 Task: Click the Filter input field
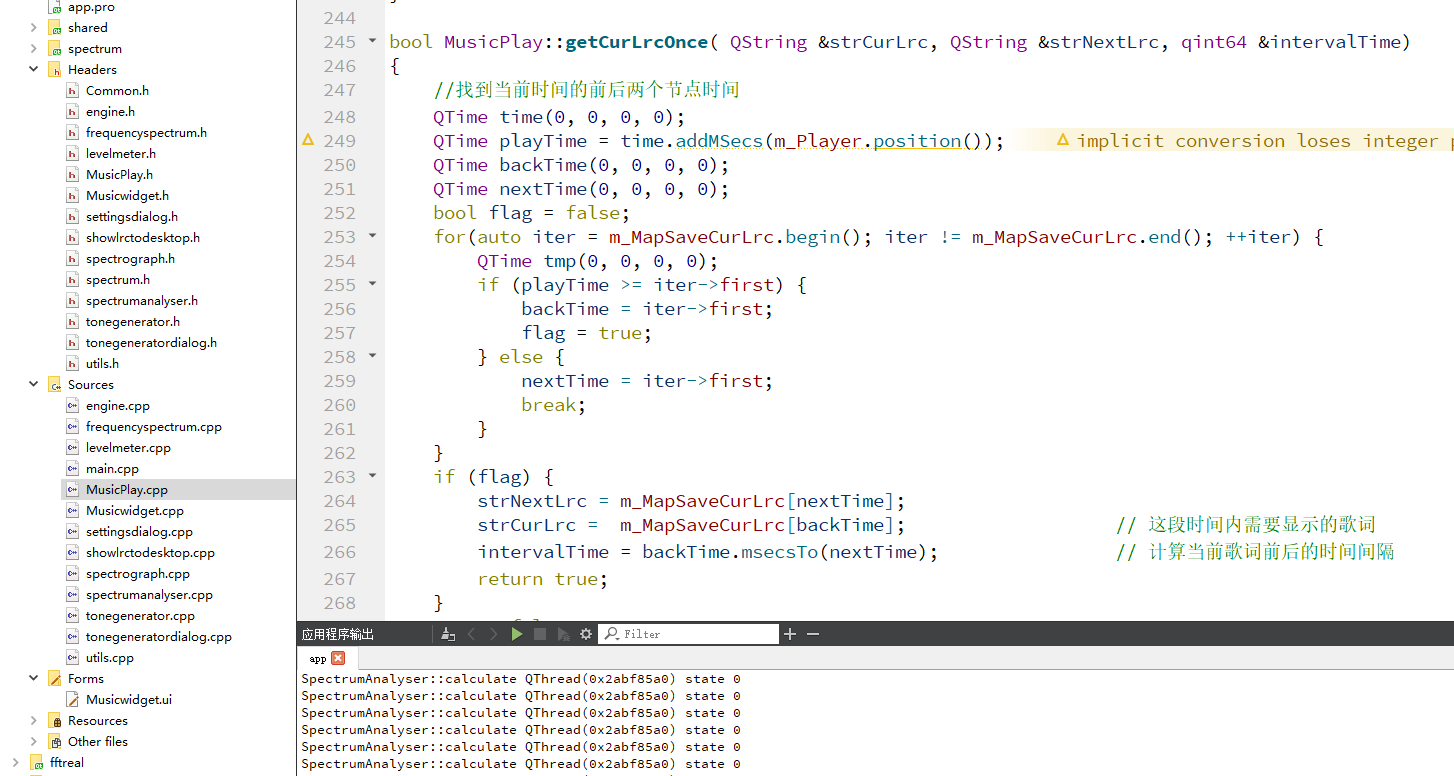[688, 634]
